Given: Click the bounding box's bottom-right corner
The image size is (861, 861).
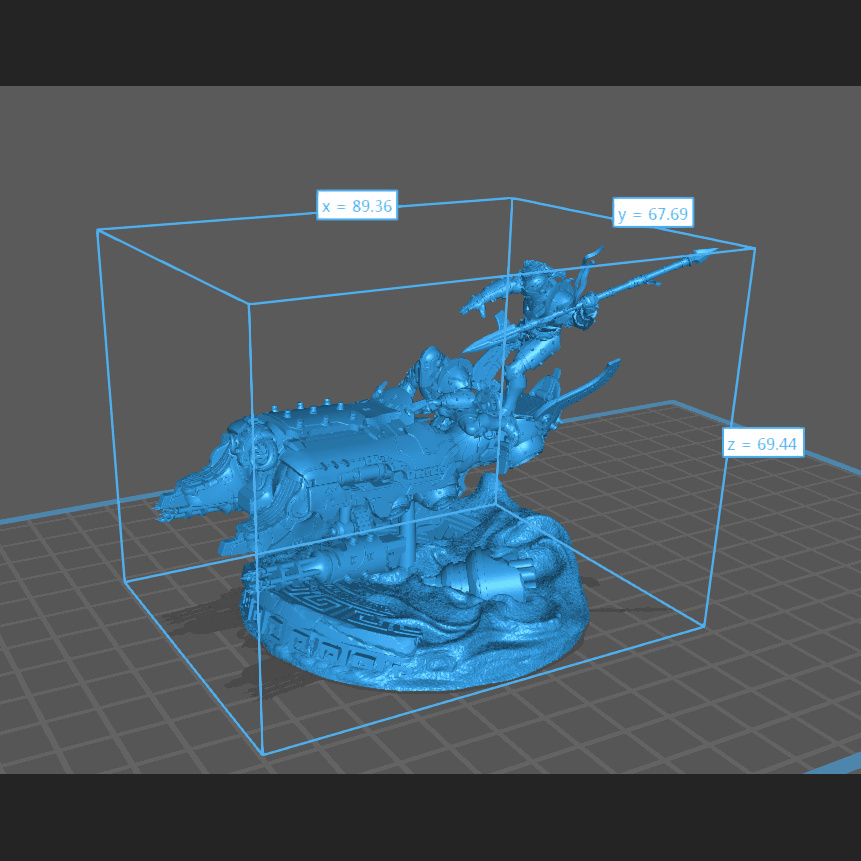Looking at the screenshot, I should coord(705,627).
